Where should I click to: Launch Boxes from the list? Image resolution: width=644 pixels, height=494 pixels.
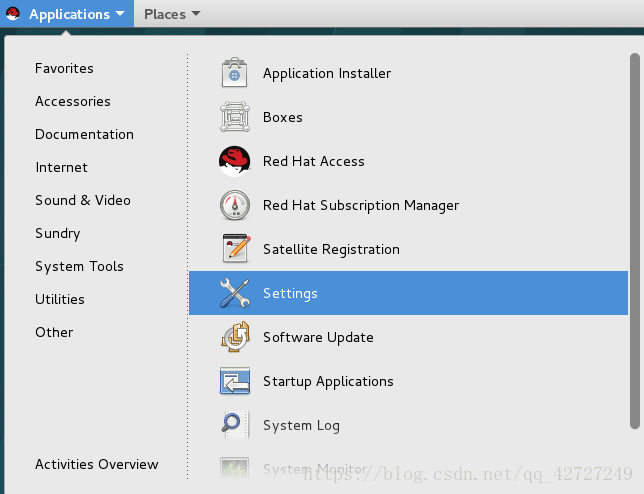[x=408, y=117]
